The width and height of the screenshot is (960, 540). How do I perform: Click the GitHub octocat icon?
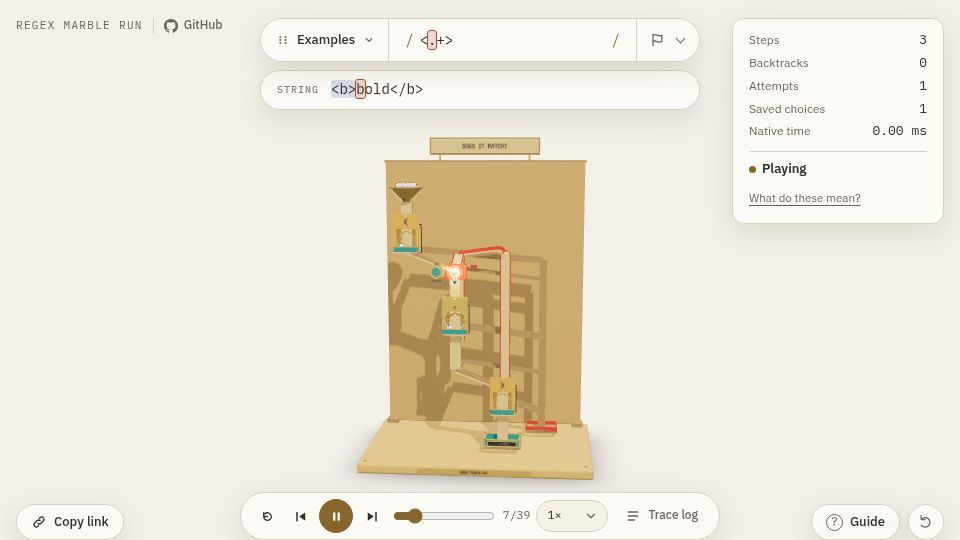pos(171,26)
